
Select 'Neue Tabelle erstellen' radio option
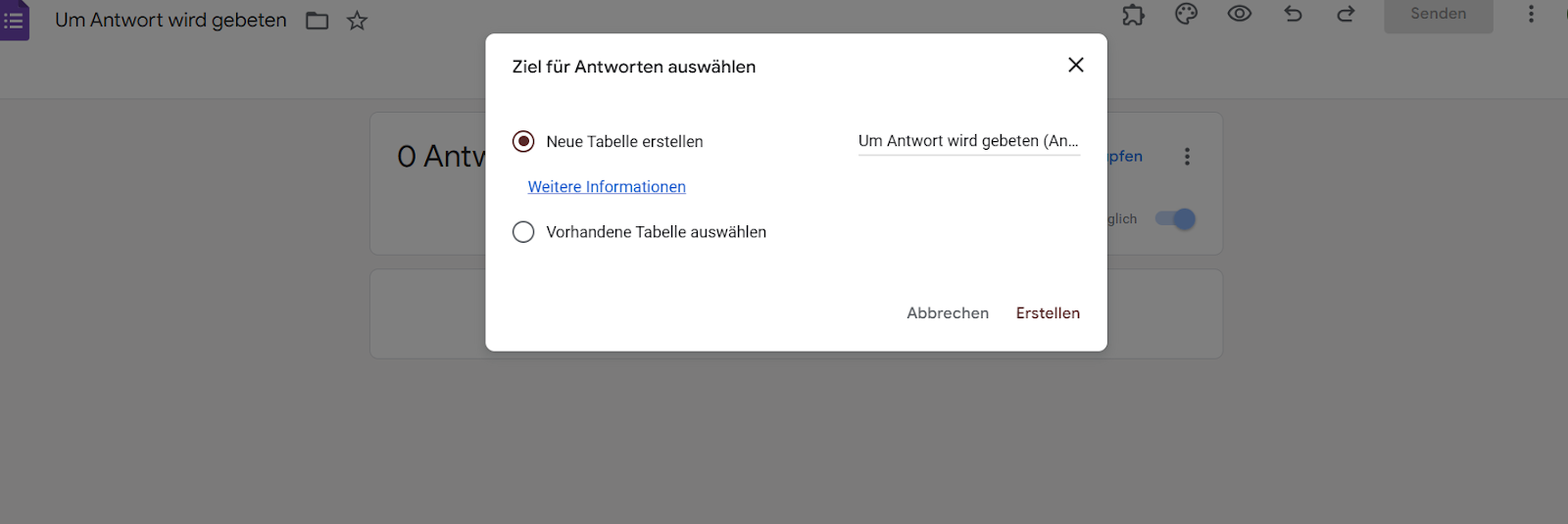[523, 142]
